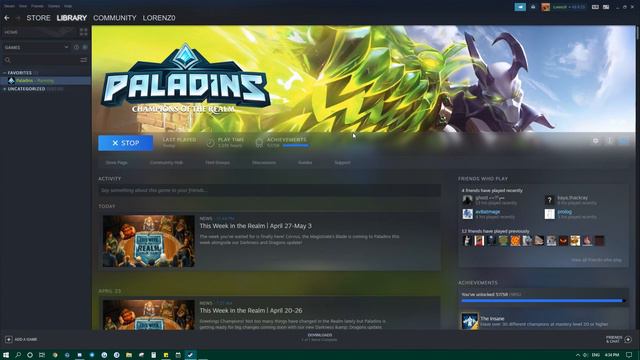This screenshot has width=640, height=360.
Task: Toggle the recent activity clock filter
Action: pos(76,47)
